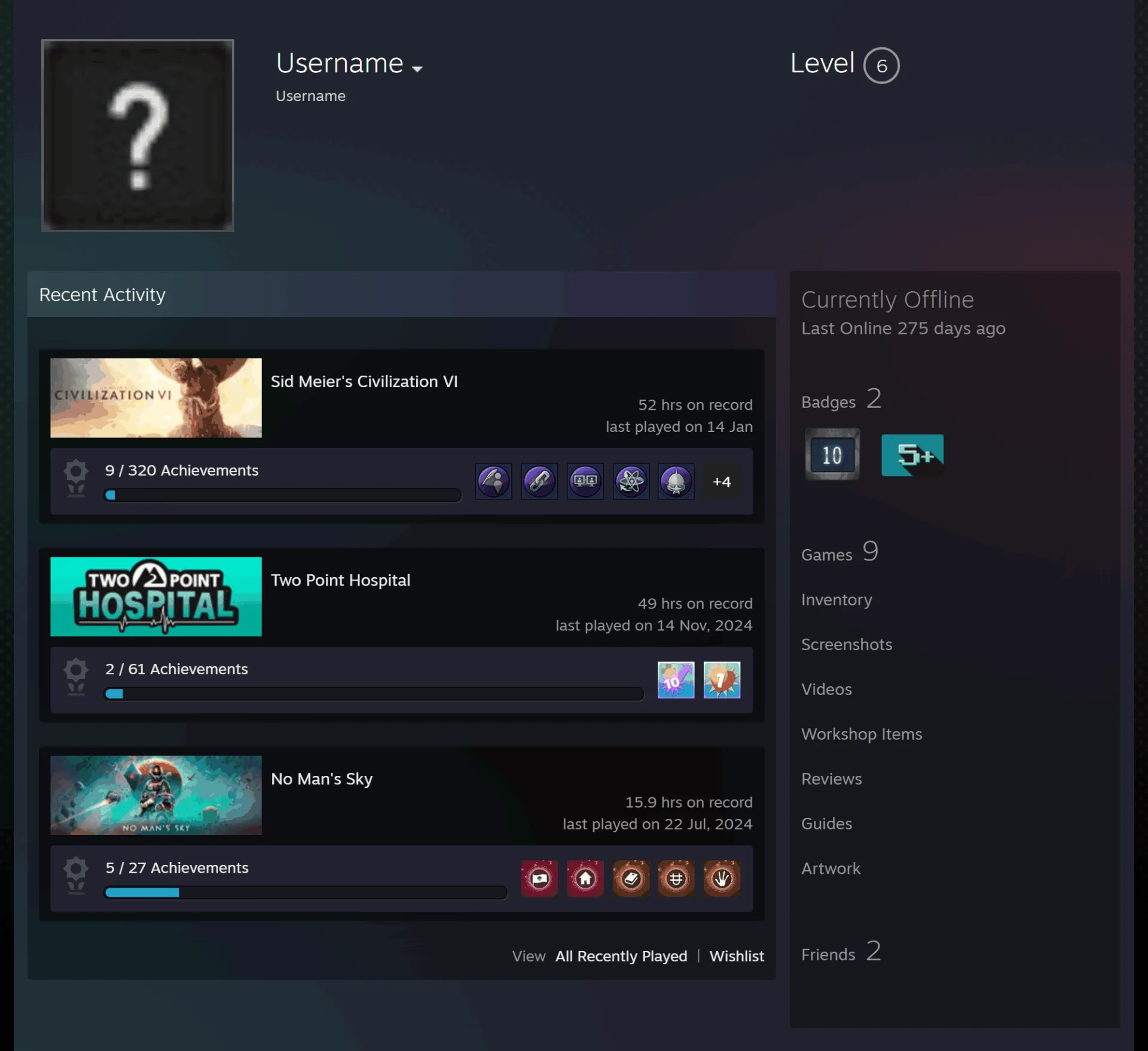Open the Badges section
The image size is (1148, 1051).
tap(841, 400)
